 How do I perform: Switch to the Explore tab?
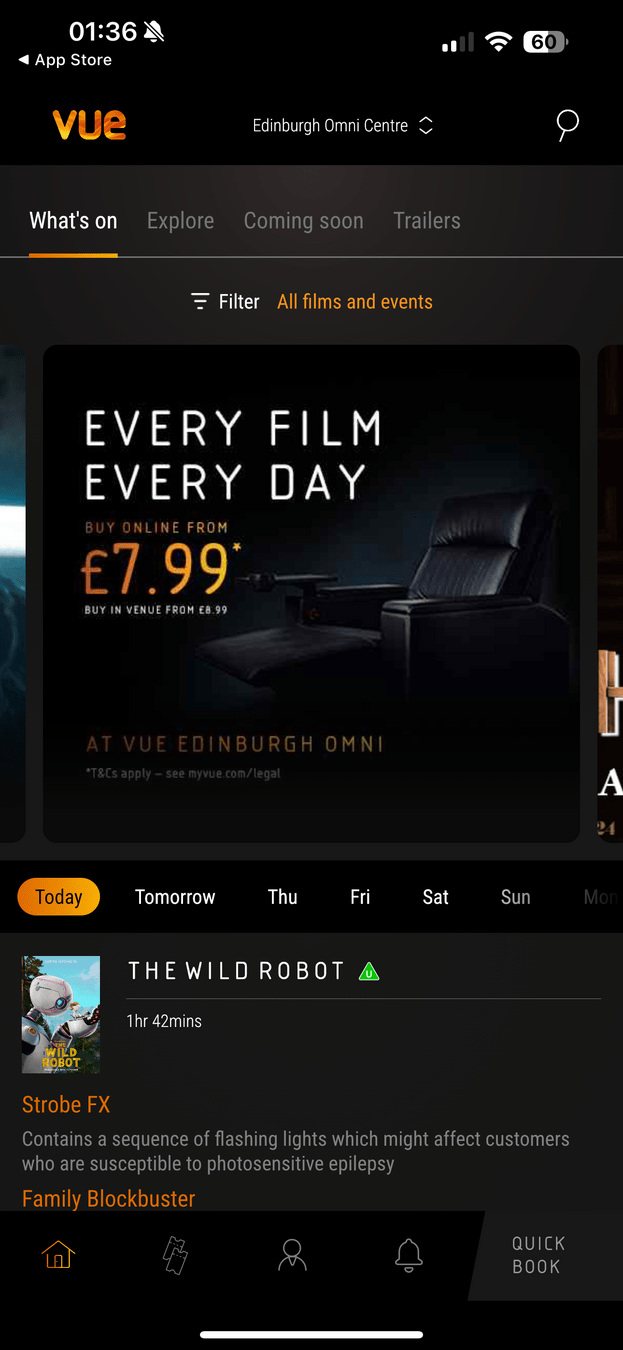[x=180, y=221]
